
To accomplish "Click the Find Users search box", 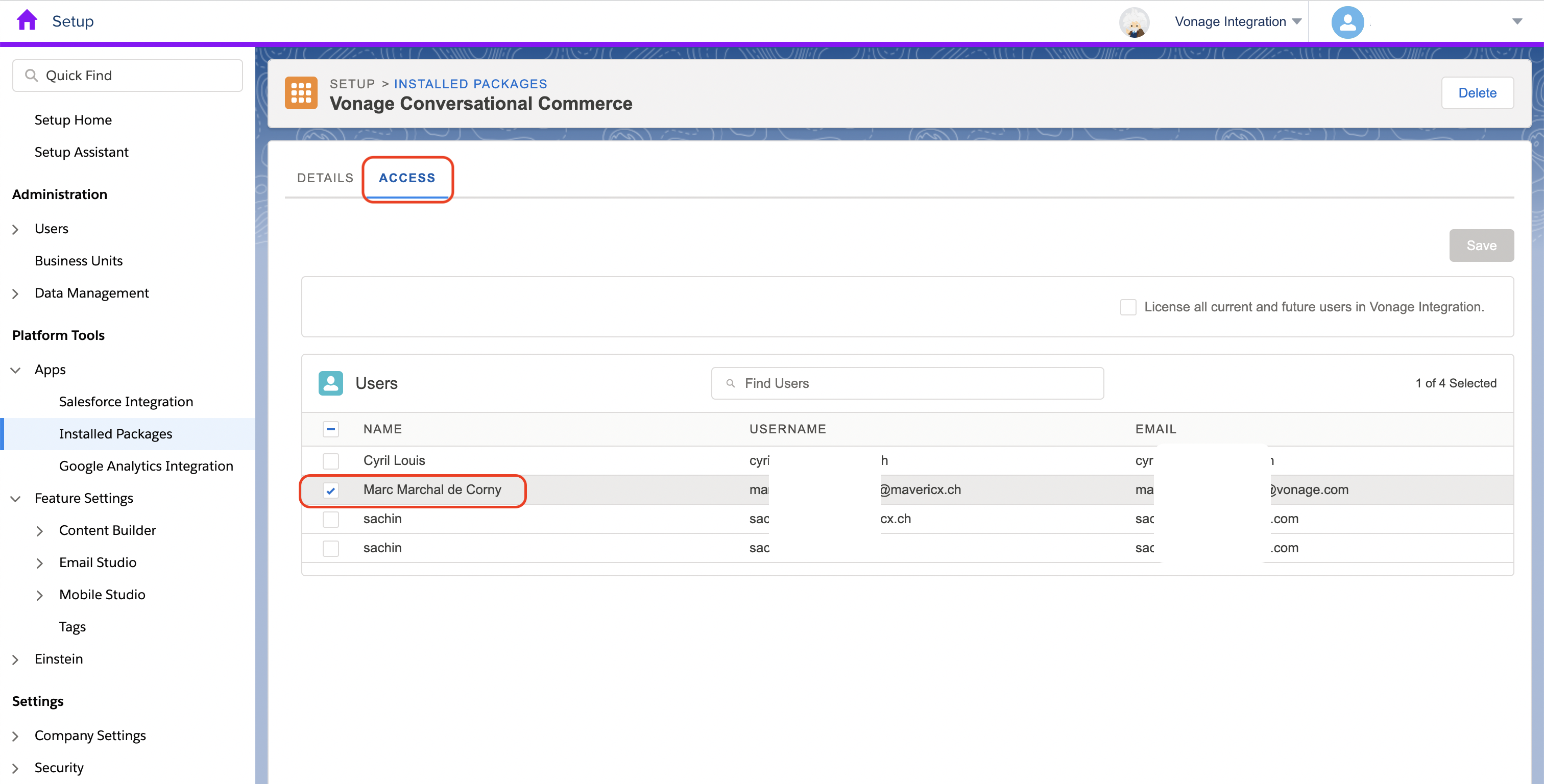I will point(907,383).
